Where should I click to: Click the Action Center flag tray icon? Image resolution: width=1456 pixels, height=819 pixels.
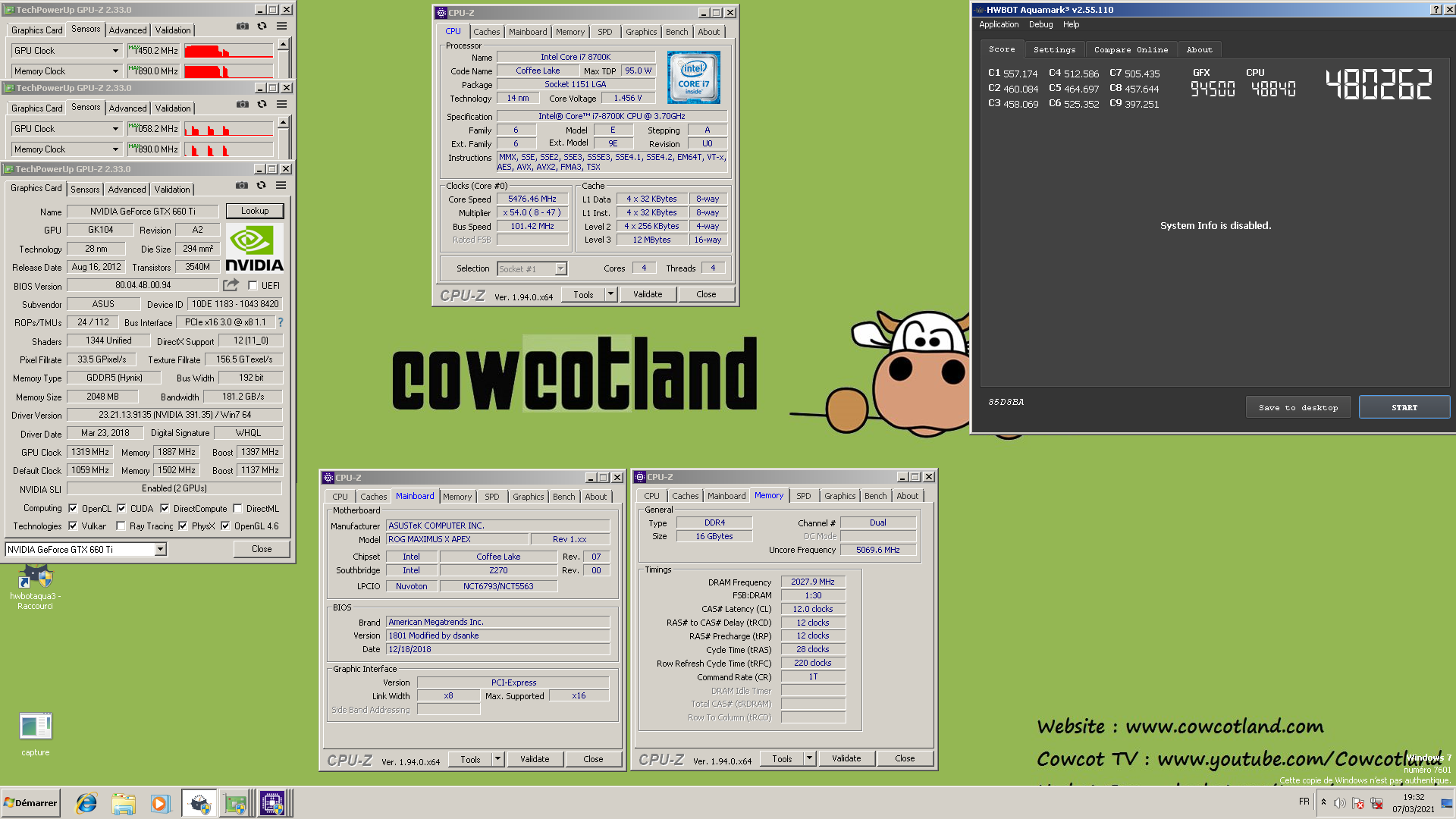1358,803
